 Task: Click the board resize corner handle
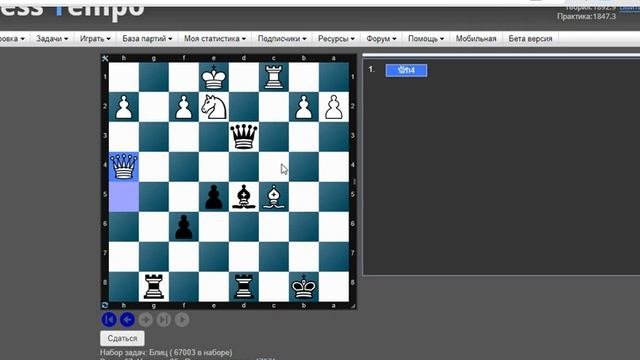[353, 306]
